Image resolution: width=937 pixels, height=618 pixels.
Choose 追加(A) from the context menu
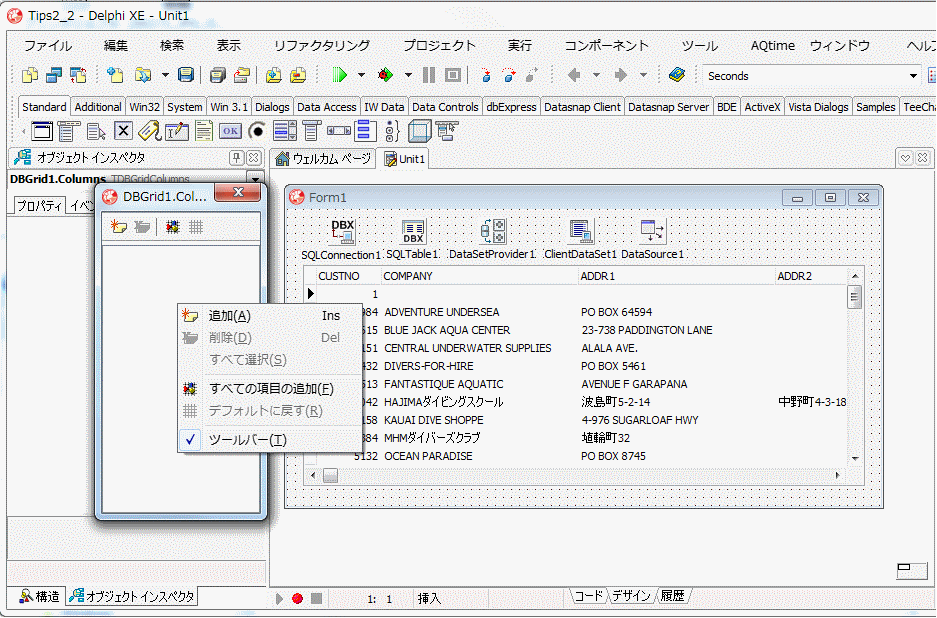coord(271,316)
